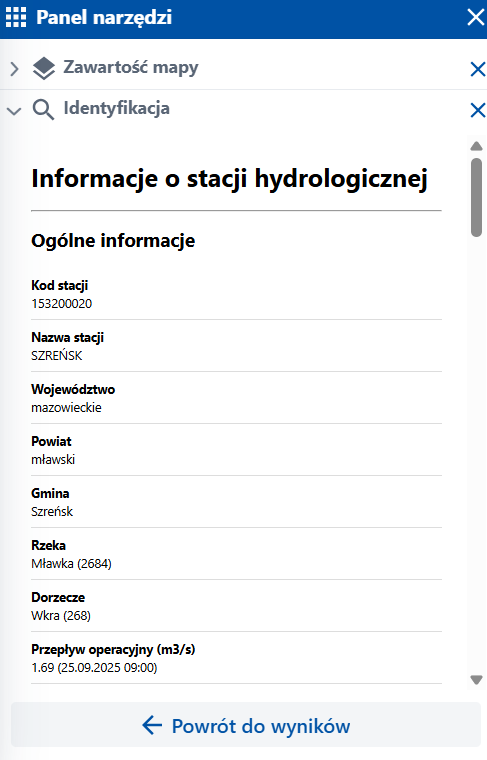Click the river value Mławka (2684)
Image resolution: width=487 pixels, height=760 pixels.
[x=71, y=564]
